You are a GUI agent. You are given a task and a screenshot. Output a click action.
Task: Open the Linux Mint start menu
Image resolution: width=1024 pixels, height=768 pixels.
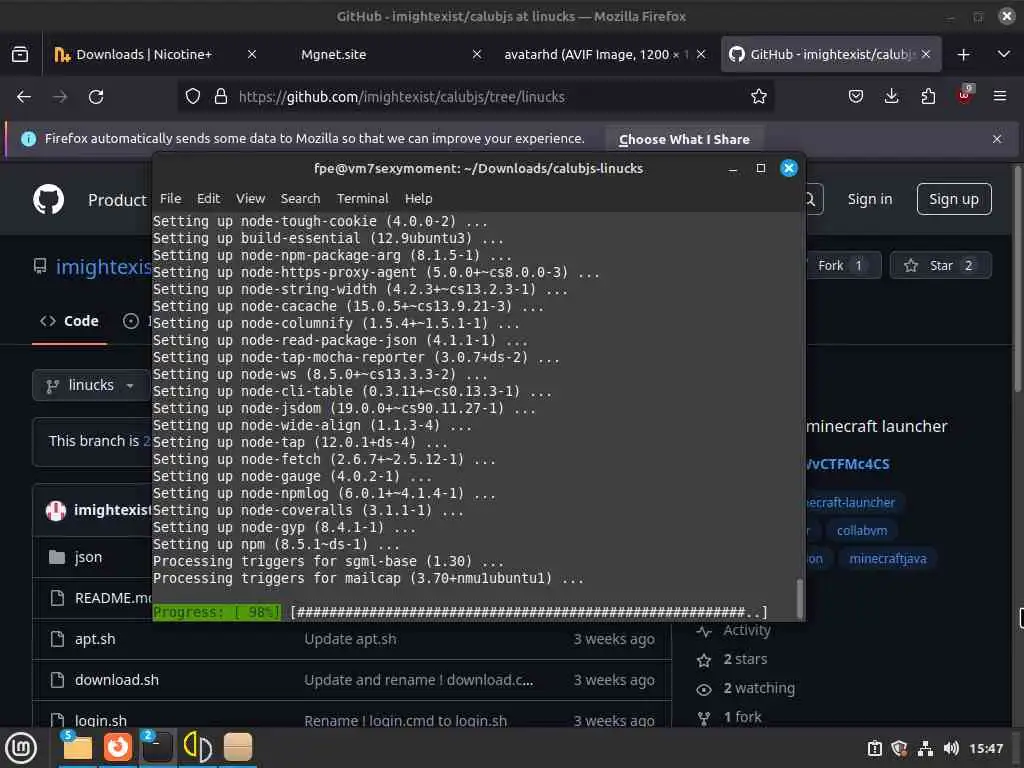(20, 748)
